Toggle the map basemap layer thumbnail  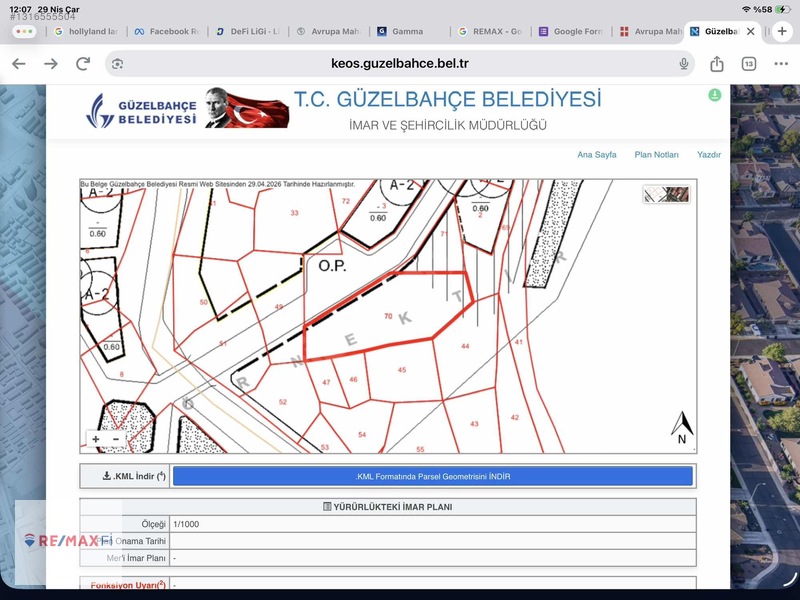pos(666,194)
